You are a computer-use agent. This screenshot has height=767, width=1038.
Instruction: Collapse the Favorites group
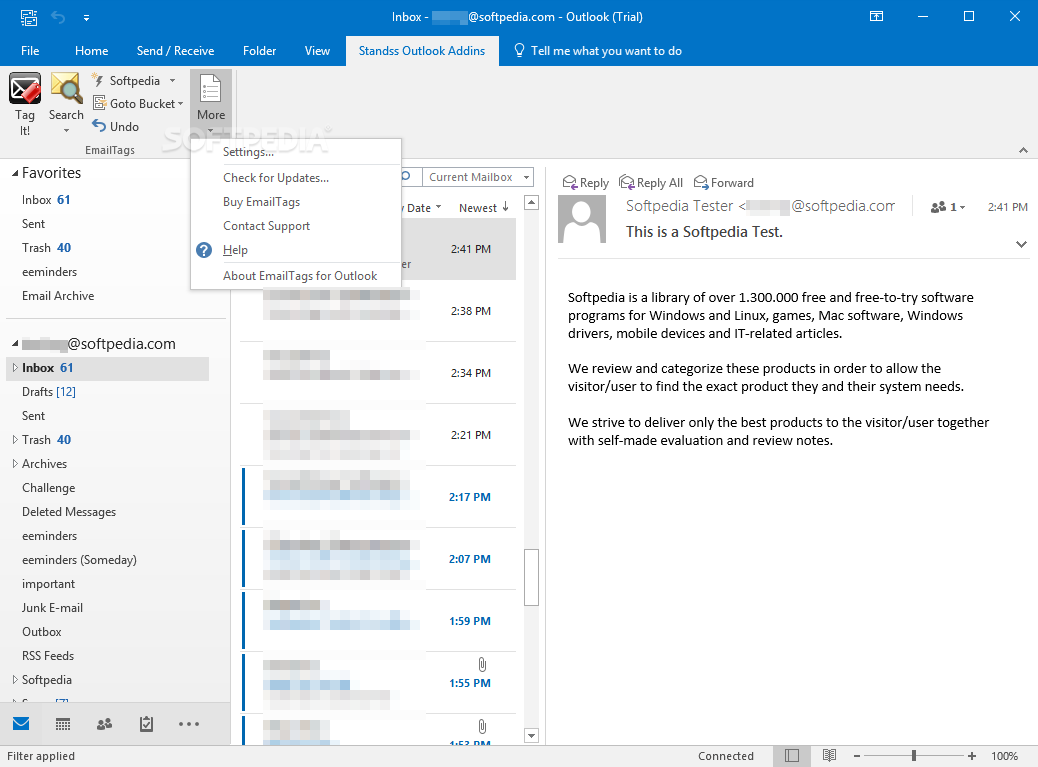pos(15,173)
